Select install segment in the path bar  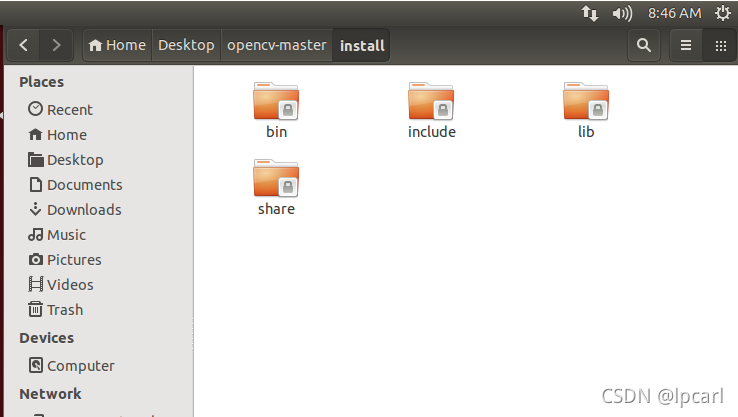point(361,45)
